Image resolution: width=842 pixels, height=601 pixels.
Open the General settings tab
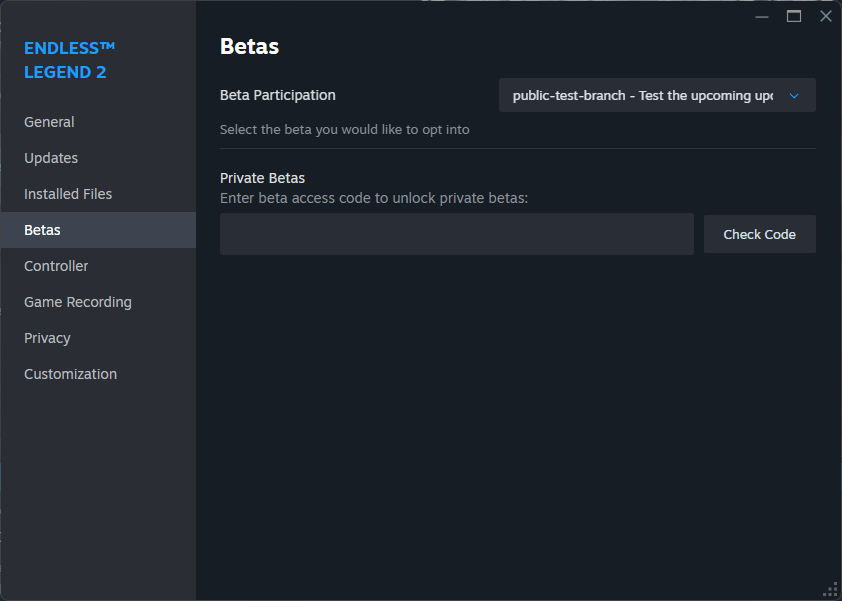[49, 122]
